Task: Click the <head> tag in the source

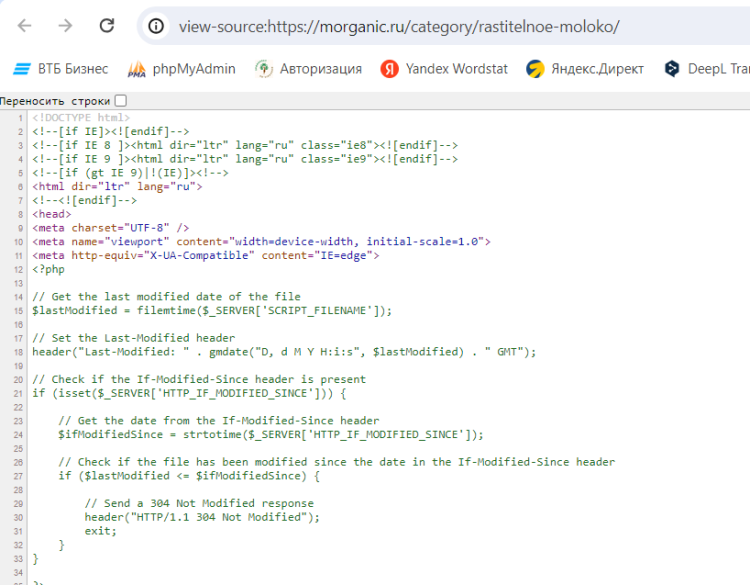Action: pos(51,214)
